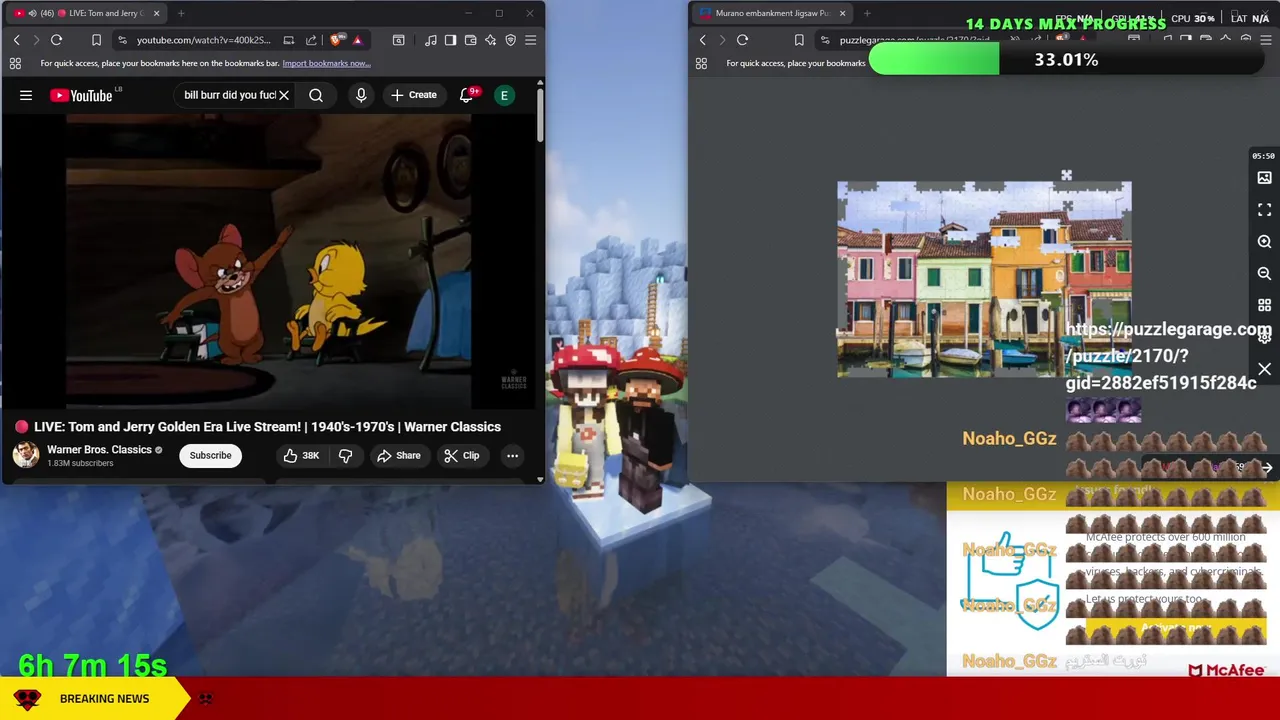
Task: Open the apps grid in puzzle window bookmarks bar
Action: 701,63
